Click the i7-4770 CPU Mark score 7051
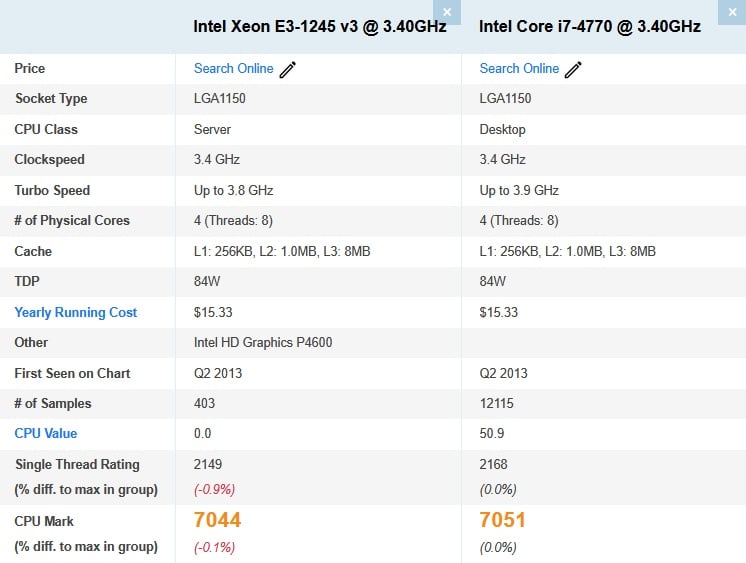The width and height of the screenshot is (746, 563). 502,520
